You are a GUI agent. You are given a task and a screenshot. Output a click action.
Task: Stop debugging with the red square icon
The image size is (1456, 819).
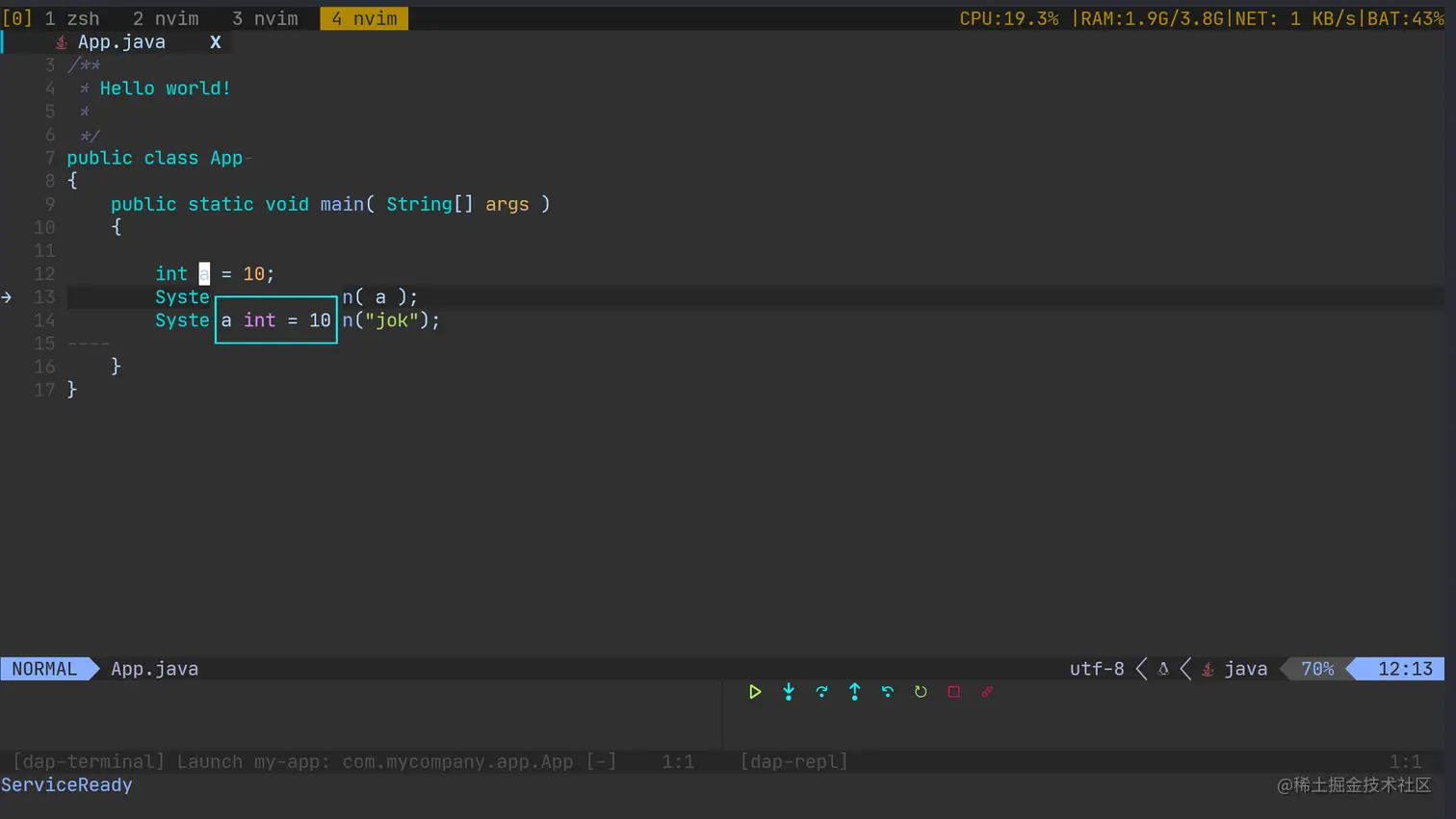pos(953,692)
